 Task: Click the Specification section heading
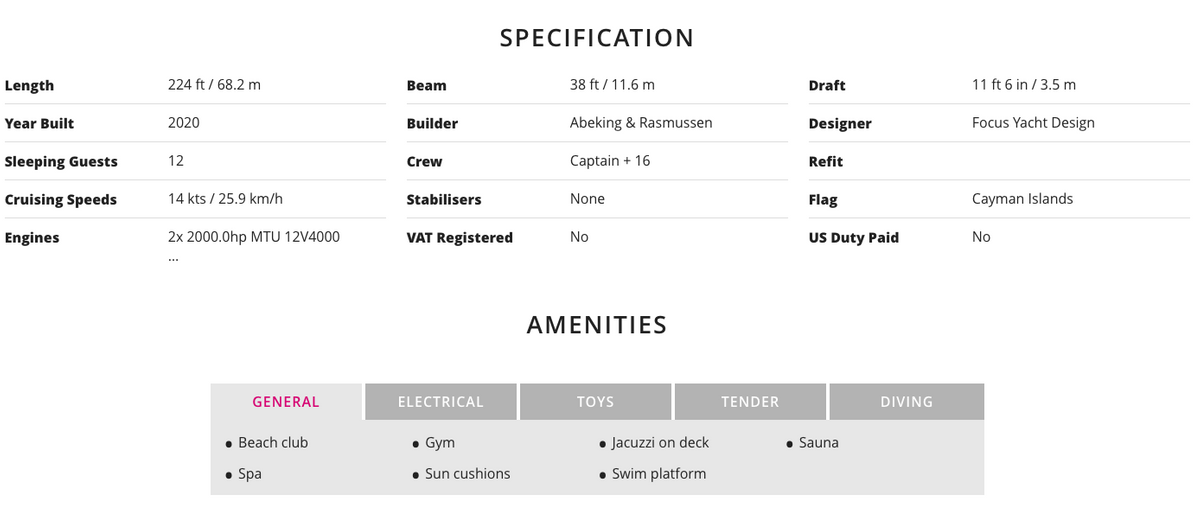click(x=597, y=38)
